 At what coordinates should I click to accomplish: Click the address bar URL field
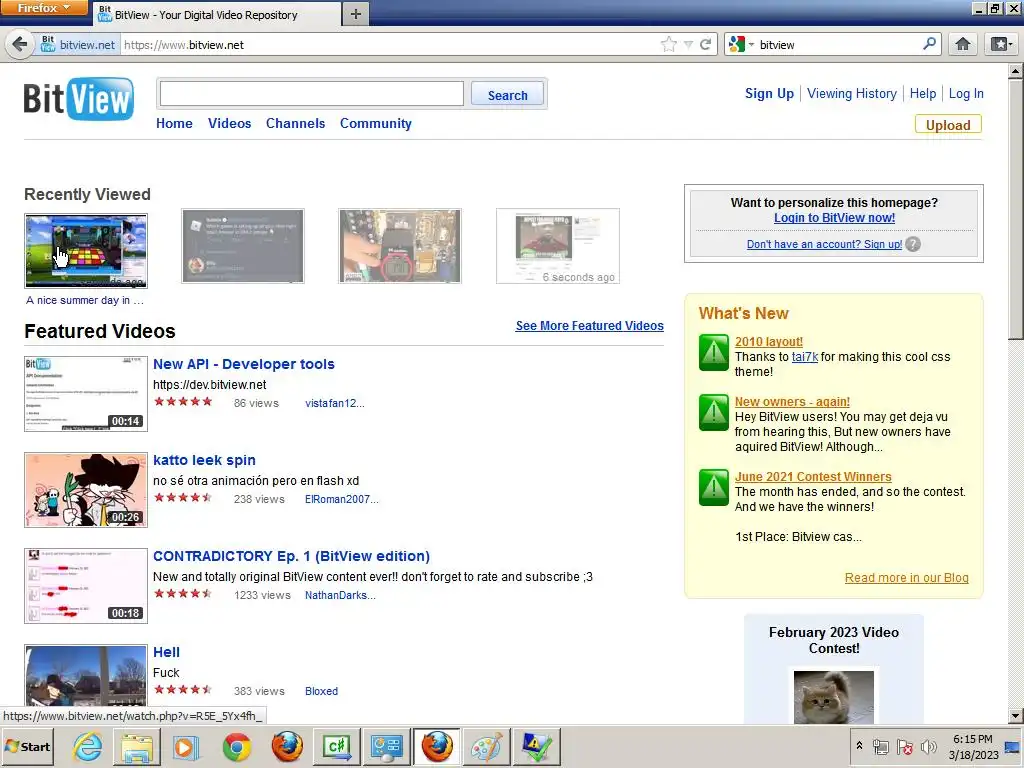[389, 45]
